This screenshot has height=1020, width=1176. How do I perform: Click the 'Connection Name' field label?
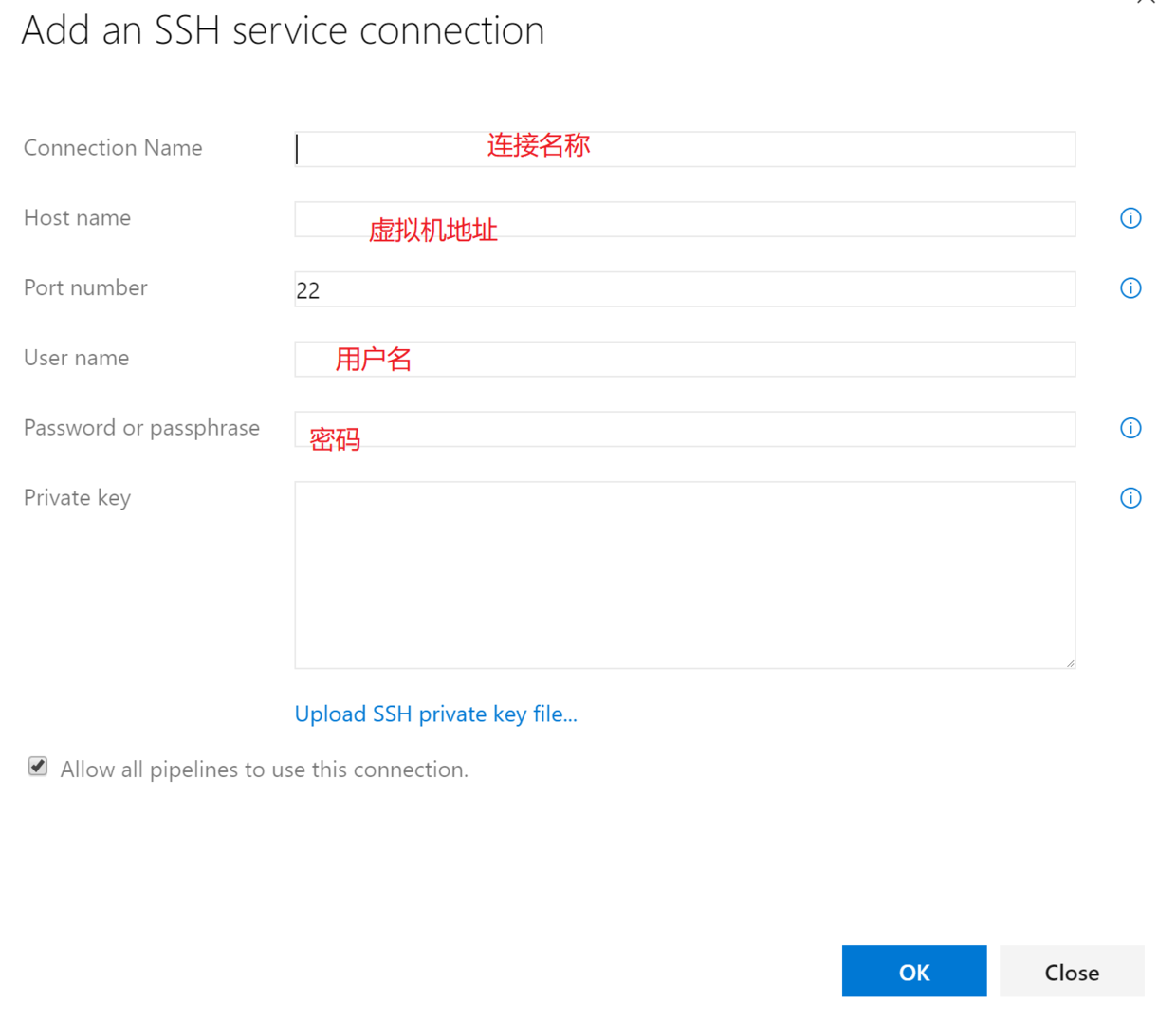[x=113, y=148]
